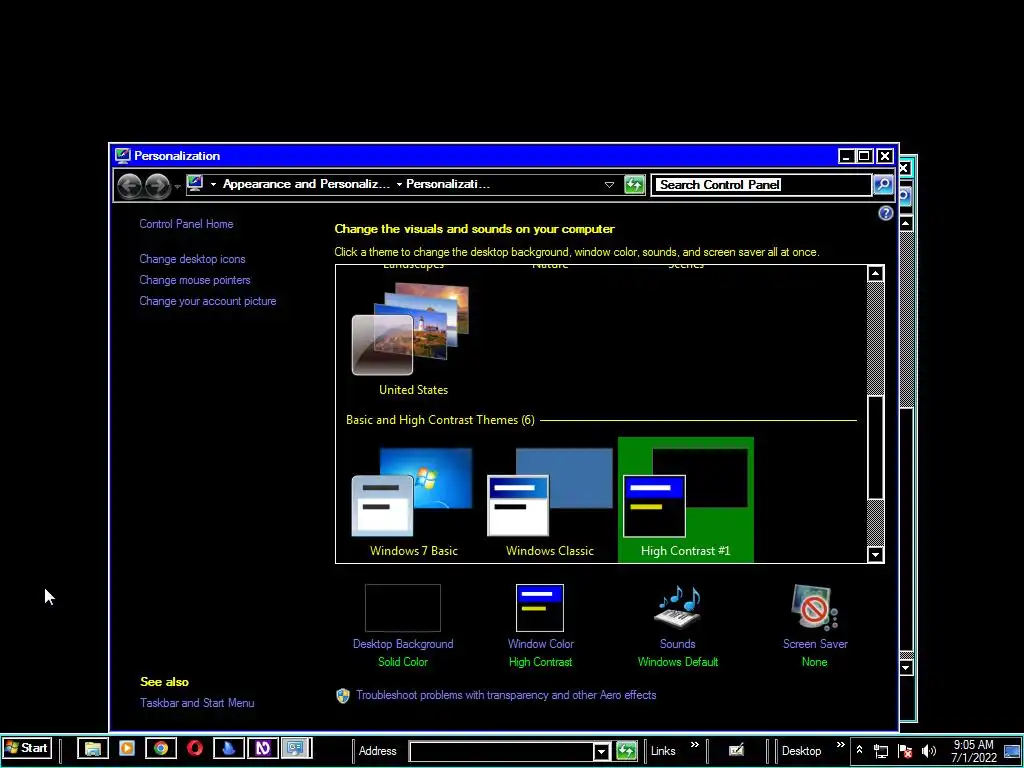Click the Sounds label link
This screenshot has width=1024, height=768.
(x=677, y=644)
